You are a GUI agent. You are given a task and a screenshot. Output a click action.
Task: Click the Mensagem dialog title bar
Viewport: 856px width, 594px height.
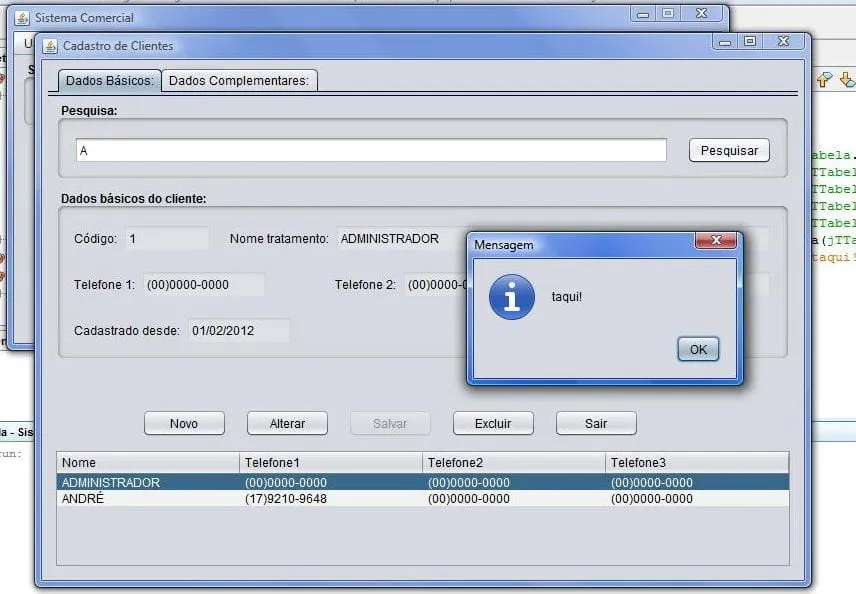click(x=582, y=245)
